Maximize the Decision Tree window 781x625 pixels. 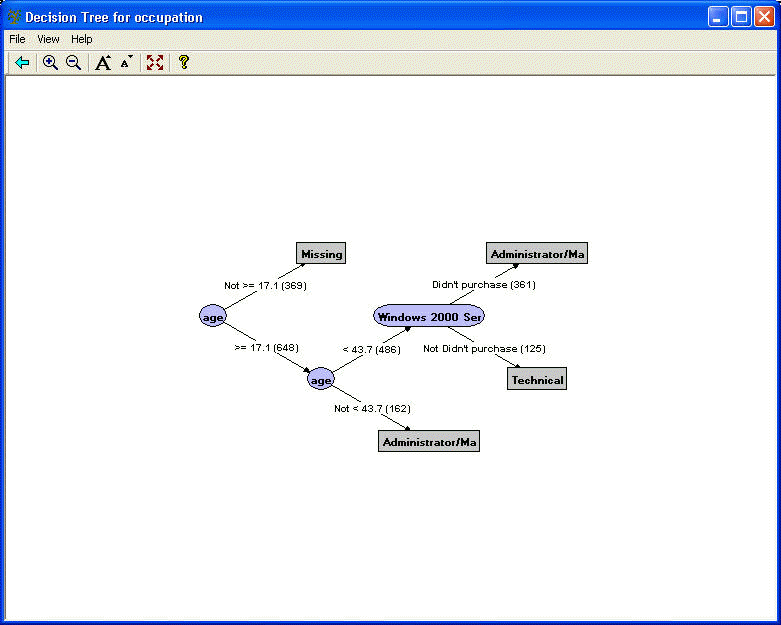coord(741,17)
